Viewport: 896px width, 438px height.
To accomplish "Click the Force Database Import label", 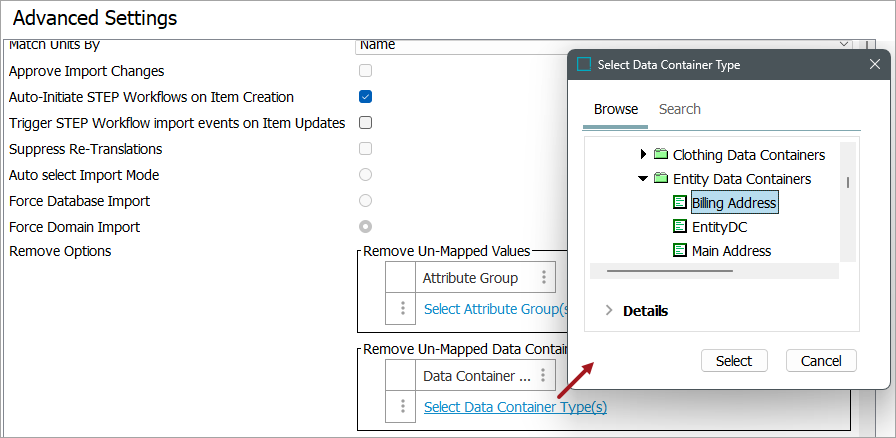I will [79, 201].
